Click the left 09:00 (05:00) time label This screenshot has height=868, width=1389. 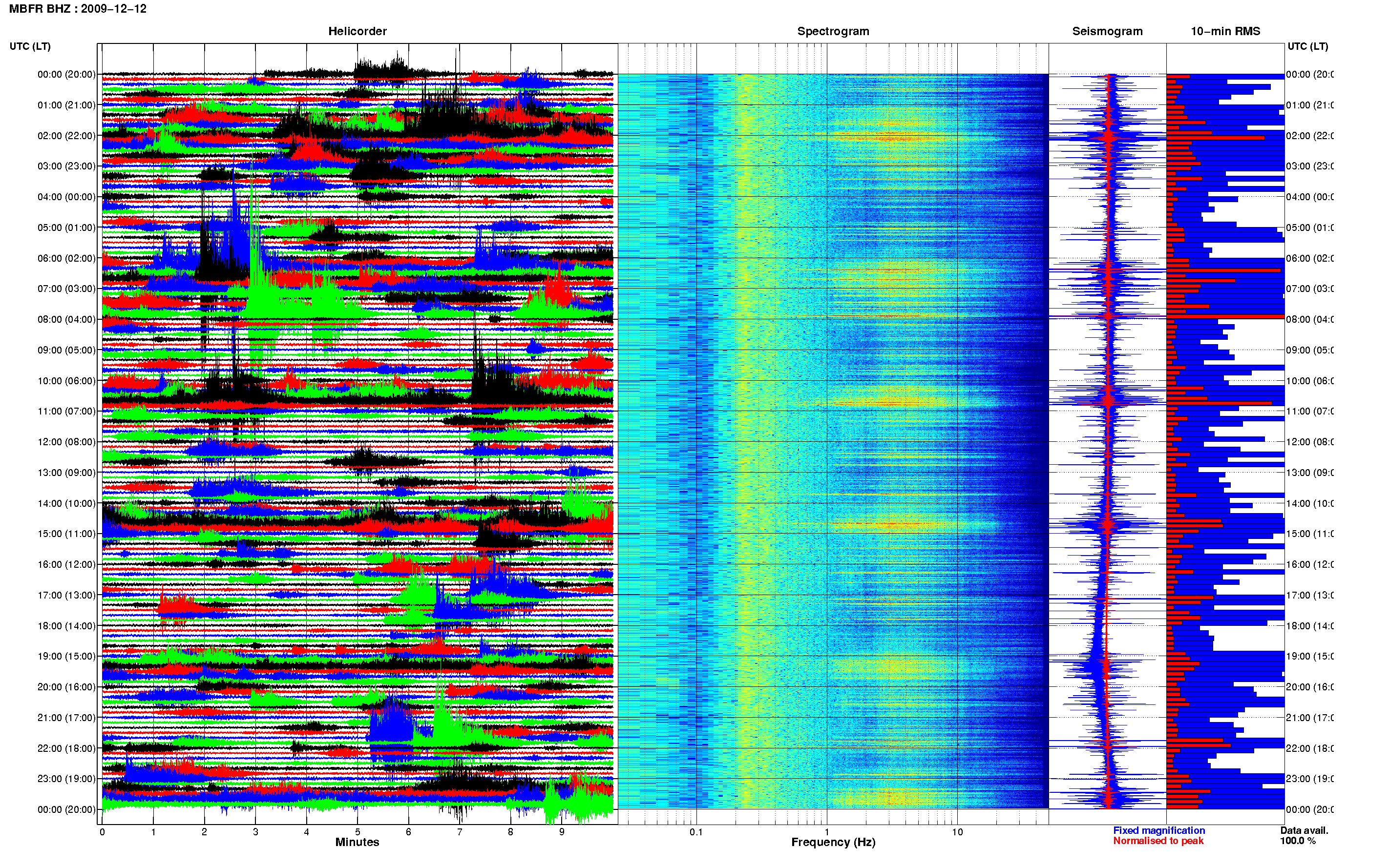[x=66, y=350]
